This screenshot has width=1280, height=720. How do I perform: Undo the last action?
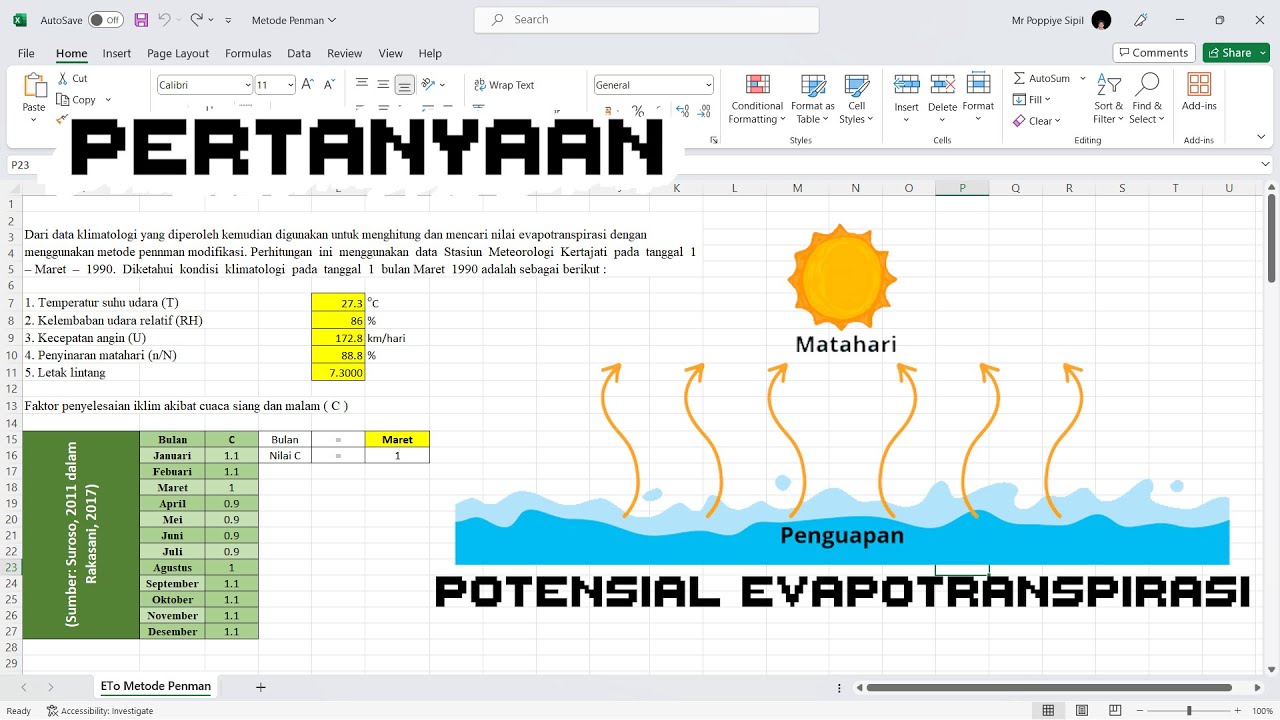(x=164, y=20)
